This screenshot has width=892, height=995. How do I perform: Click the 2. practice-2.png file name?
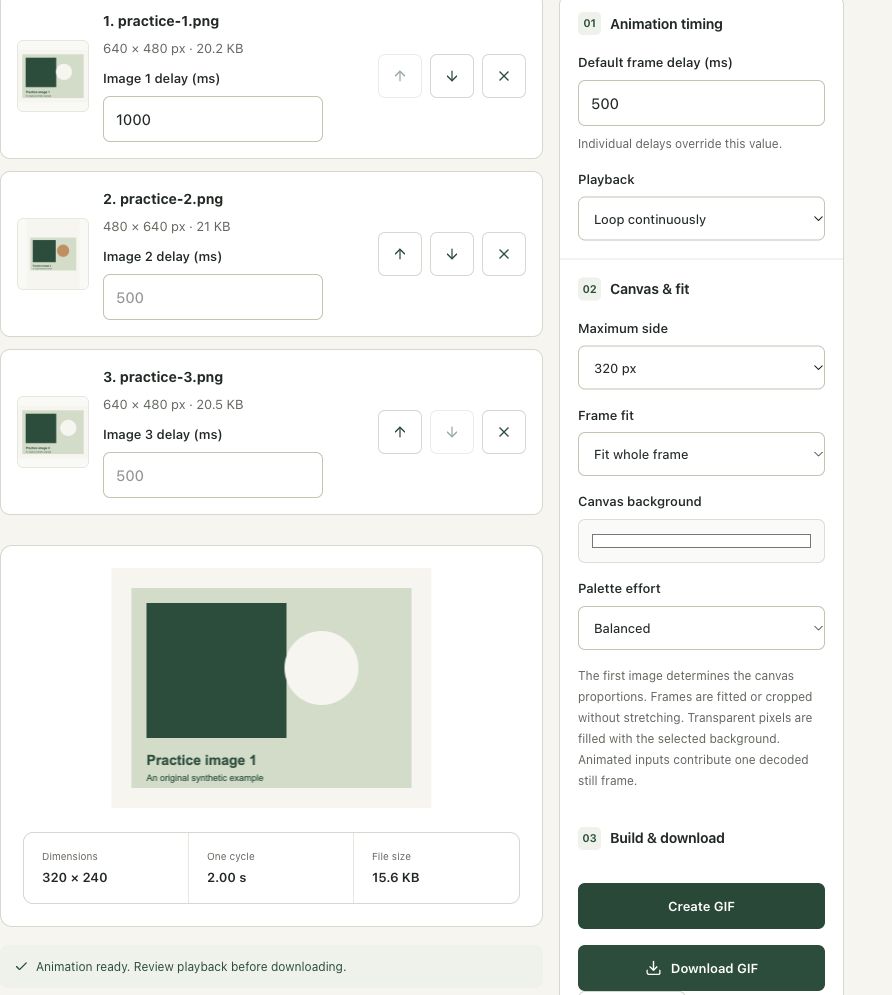pos(163,199)
